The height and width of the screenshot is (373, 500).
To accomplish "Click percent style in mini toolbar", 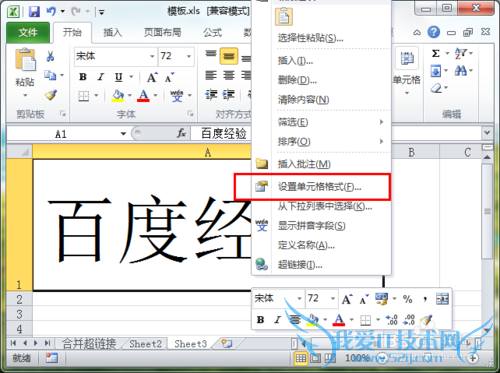I will [x=407, y=299].
